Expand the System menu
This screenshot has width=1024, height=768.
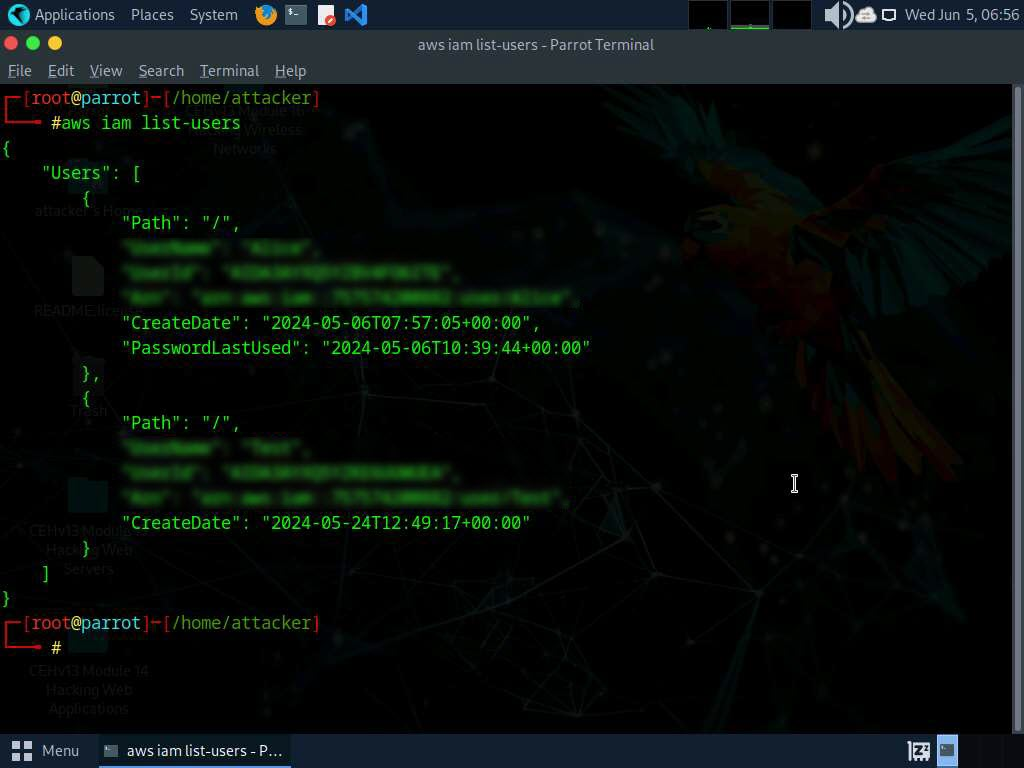[x=213, y=15]
